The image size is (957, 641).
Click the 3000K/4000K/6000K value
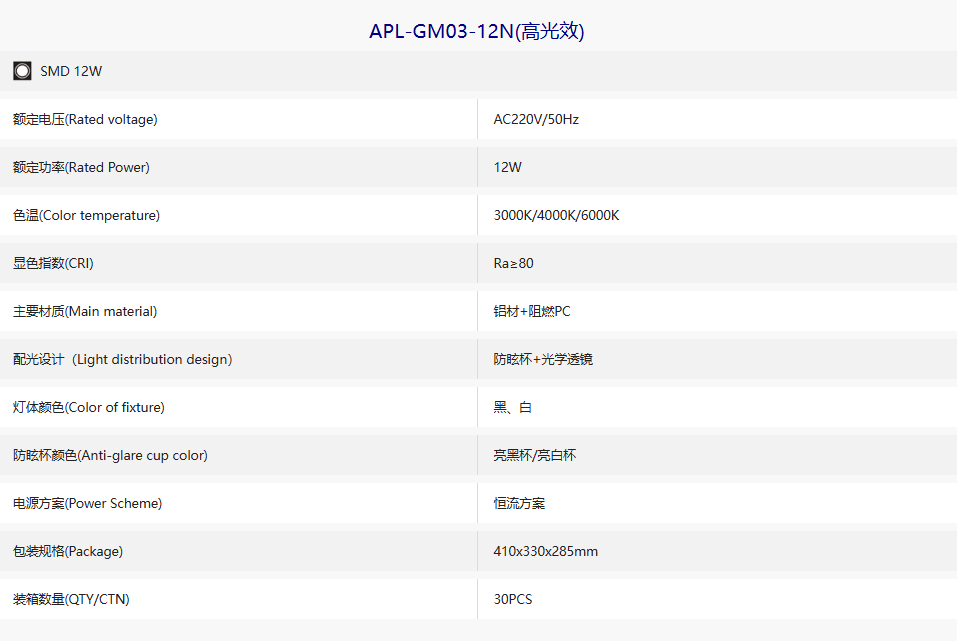point(556,215)
